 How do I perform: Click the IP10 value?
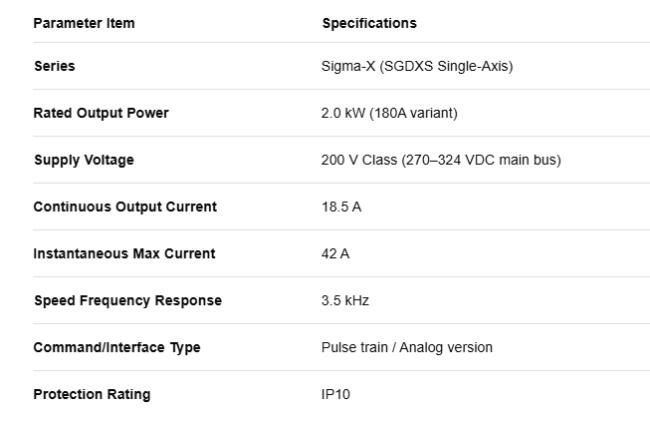point(336,394)
